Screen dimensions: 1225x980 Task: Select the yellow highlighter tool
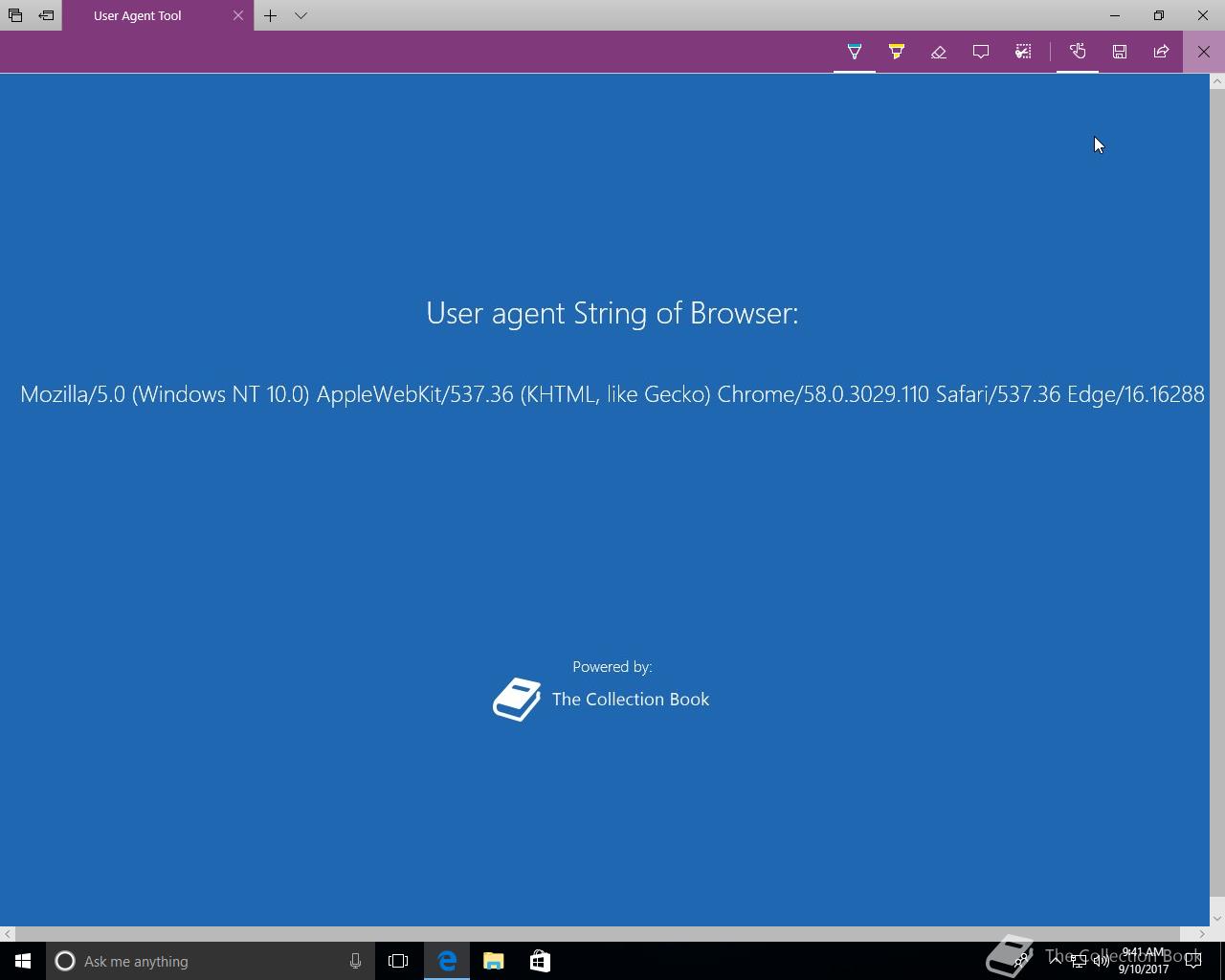pos(897,52)
